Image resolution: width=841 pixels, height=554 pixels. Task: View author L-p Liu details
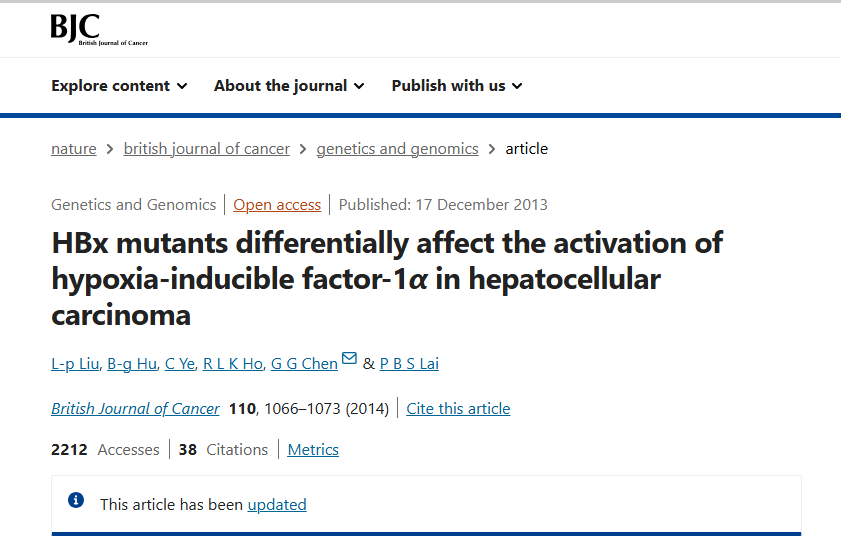pos(75,364)
